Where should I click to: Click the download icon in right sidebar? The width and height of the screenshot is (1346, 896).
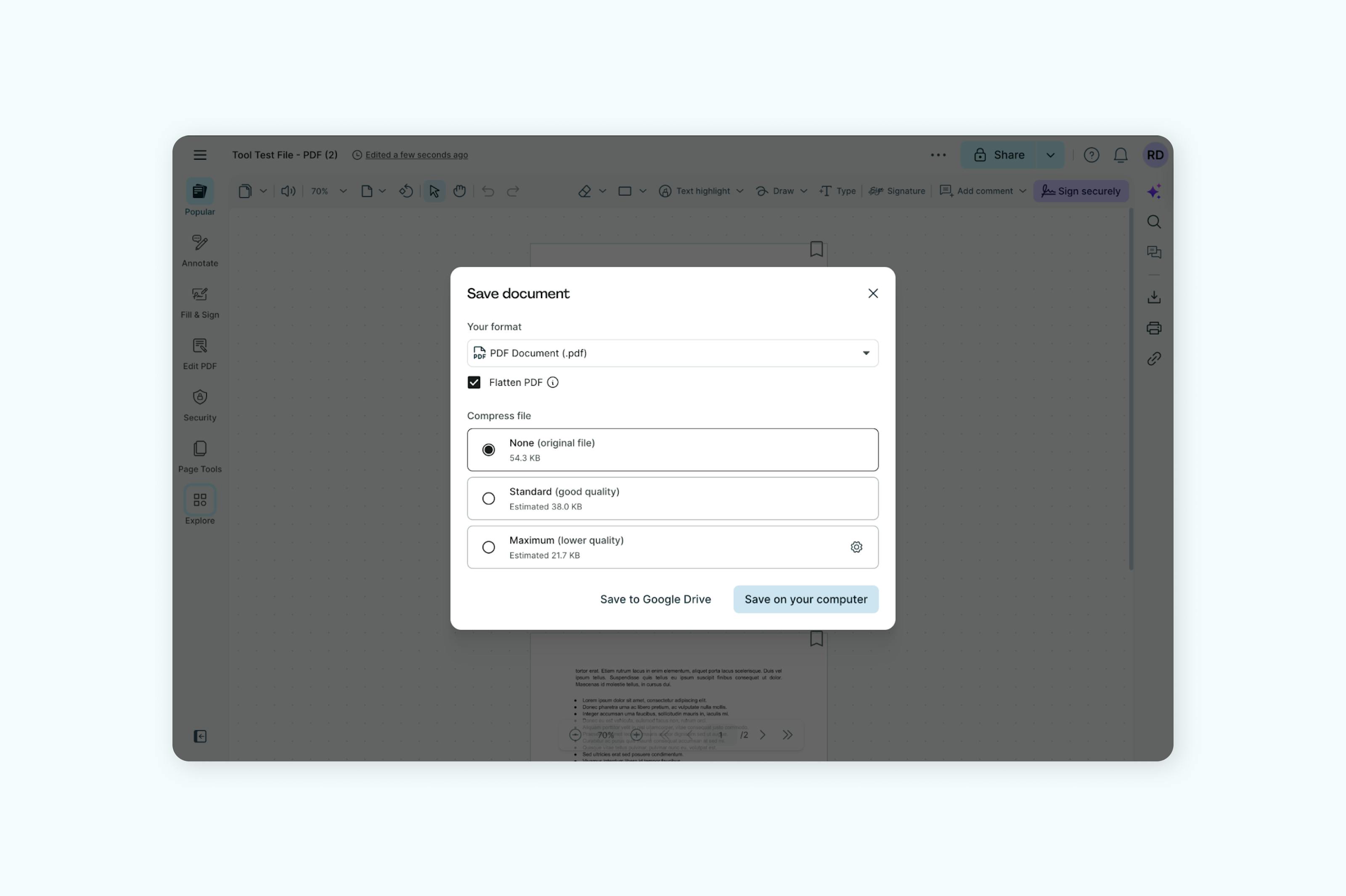point(1153,297)
